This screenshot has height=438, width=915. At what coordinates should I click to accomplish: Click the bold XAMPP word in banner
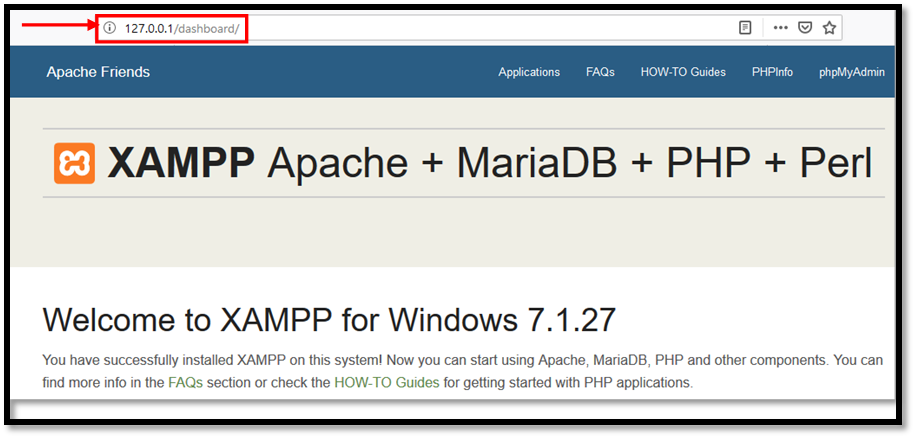coord(181,163)
